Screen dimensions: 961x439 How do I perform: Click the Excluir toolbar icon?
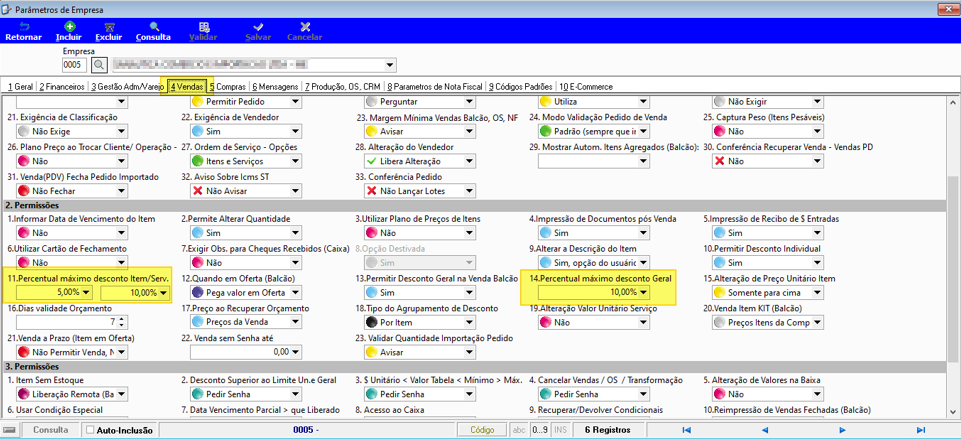(109, 27)
